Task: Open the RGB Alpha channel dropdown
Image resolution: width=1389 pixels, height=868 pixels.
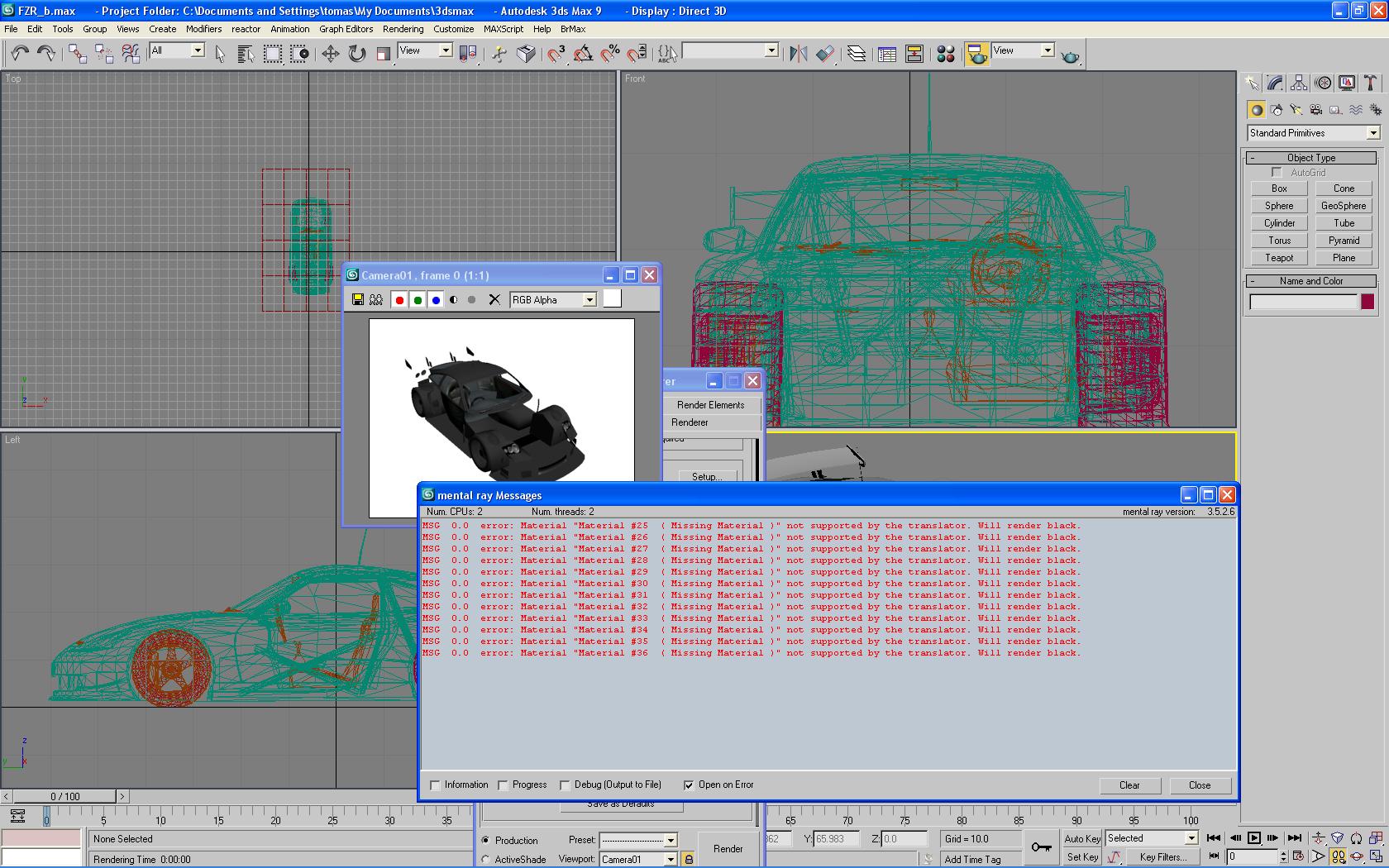Action: [589, 300]
